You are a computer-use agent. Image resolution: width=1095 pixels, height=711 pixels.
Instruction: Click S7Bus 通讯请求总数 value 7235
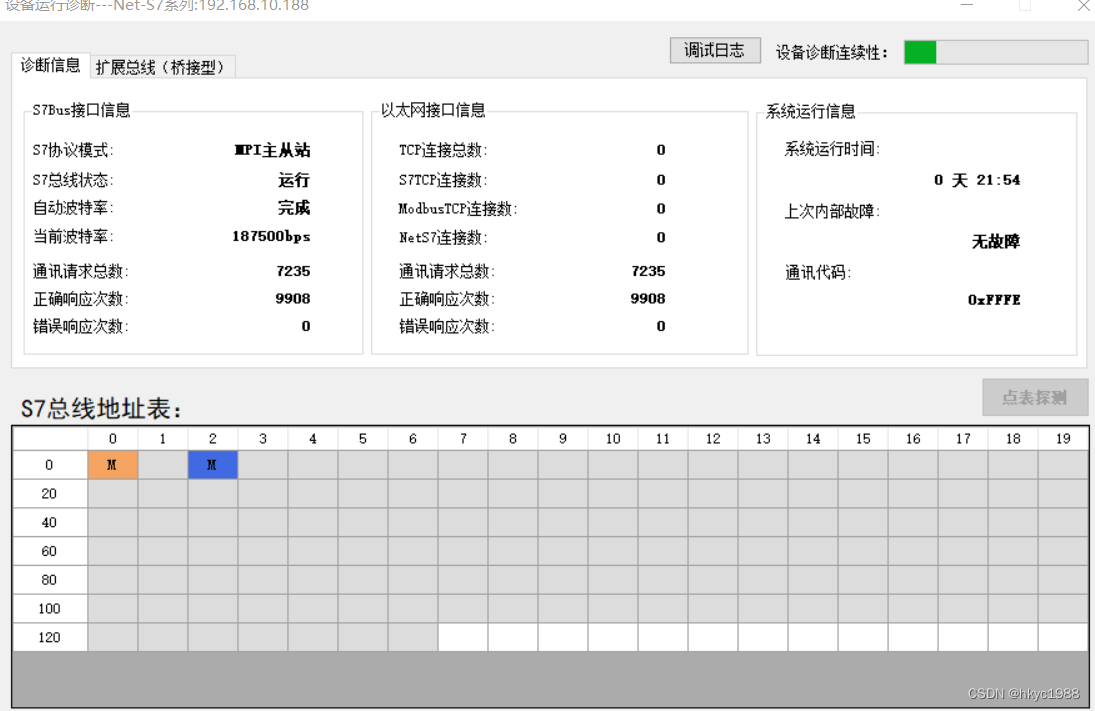(x=293, y=271)
